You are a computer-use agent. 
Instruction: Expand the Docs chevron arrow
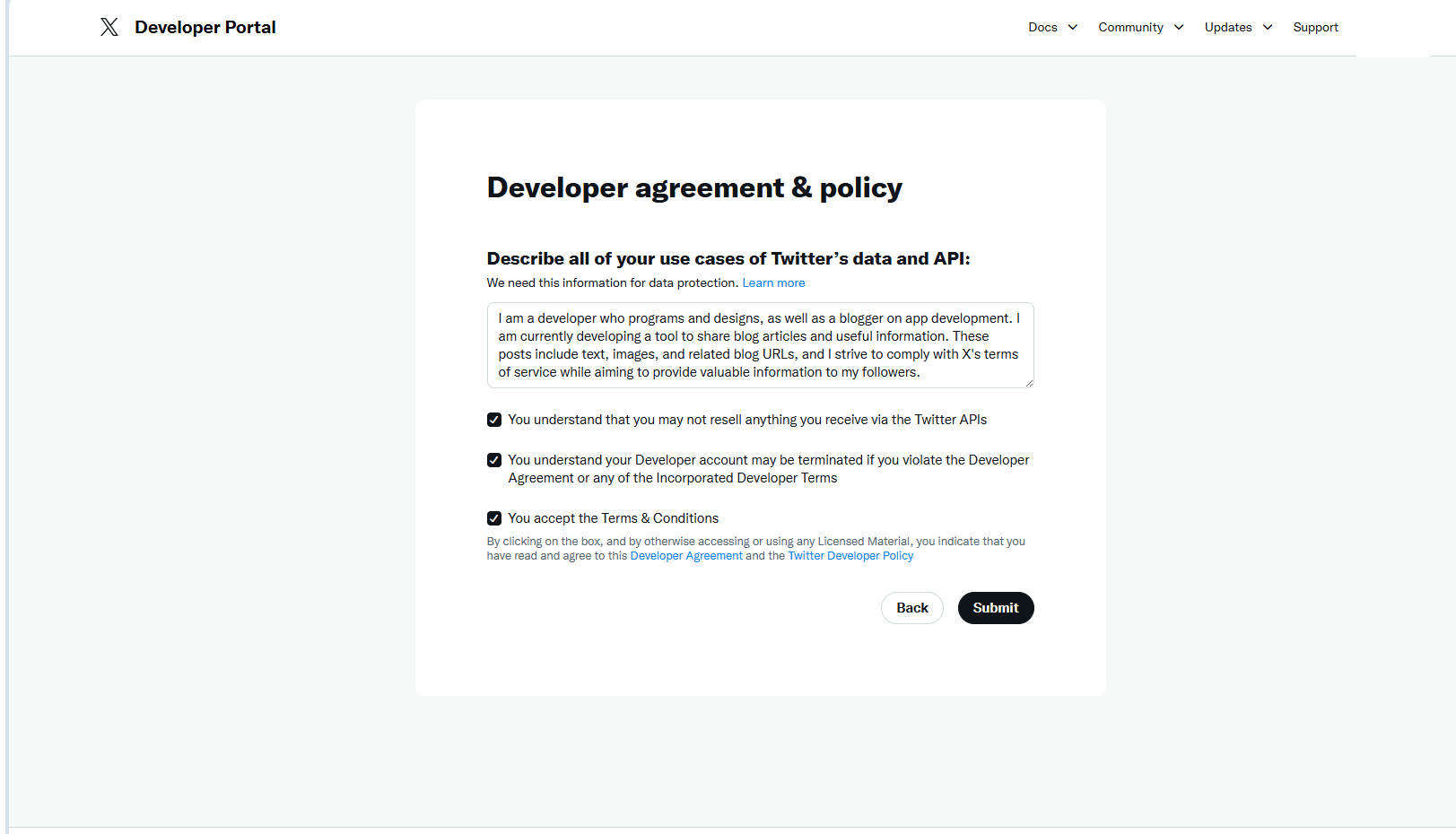click(1073, 27)
